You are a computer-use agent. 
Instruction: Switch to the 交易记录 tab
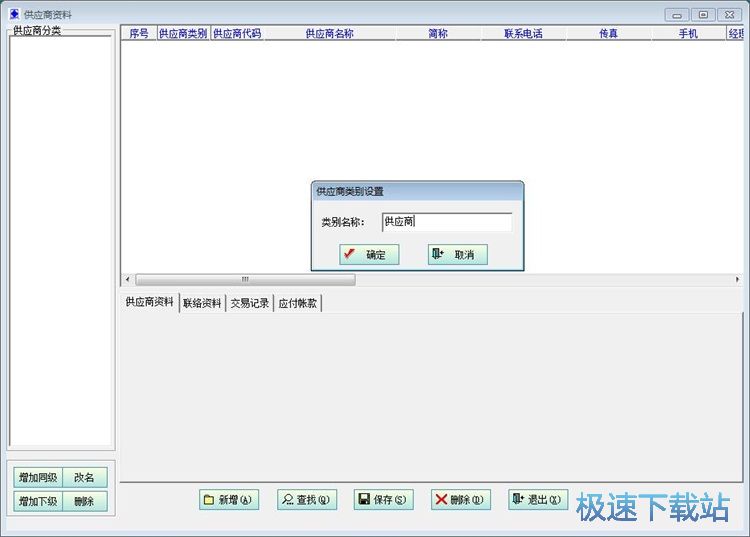coord(250,303)
